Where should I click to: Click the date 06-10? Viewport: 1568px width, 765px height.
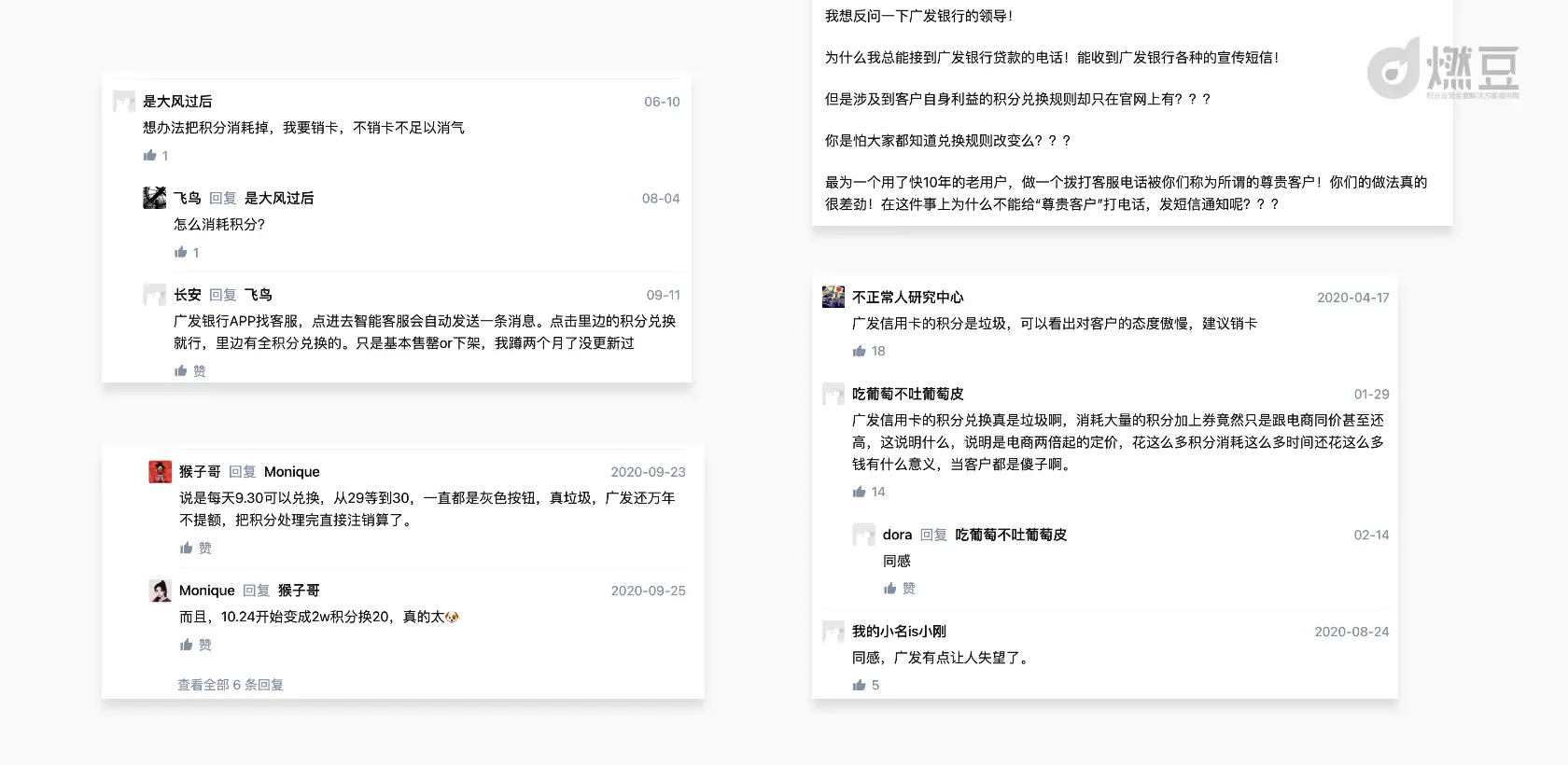(662, 102)
